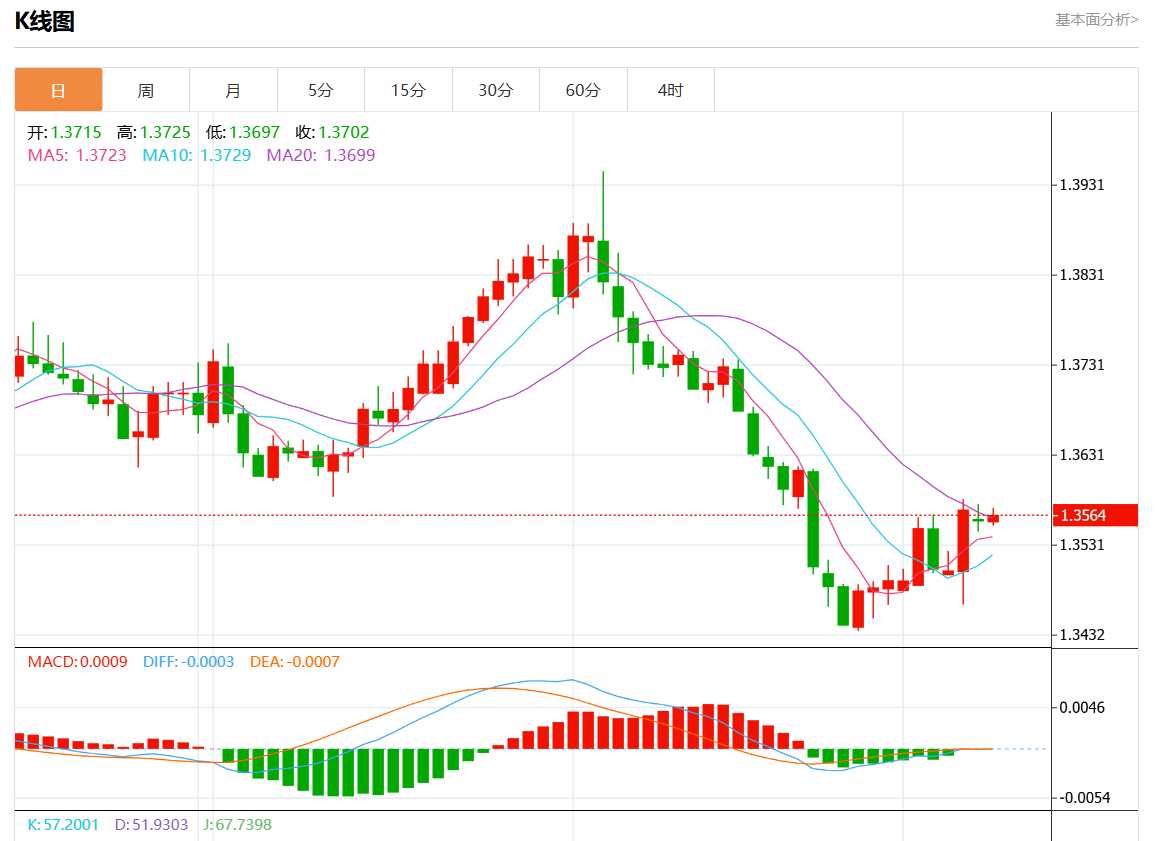Click the 开: 1.3715 opening price value
The width and height of the screenshot is (1157, 841).
pos(64,132)
